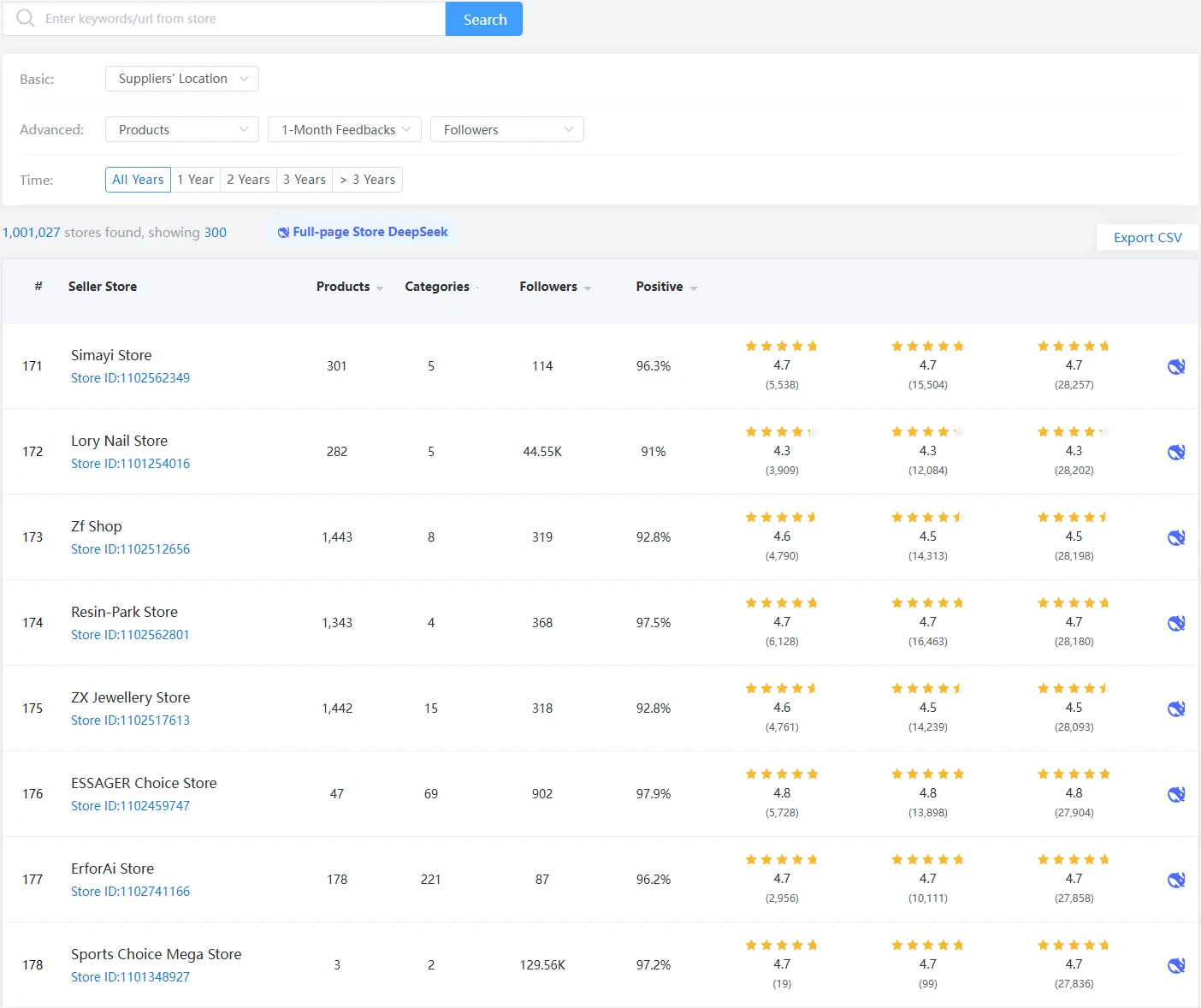Screen dimensions: 1201x1008
Task: Open Store ID:1101348927 link
Action: click(130, 976)
